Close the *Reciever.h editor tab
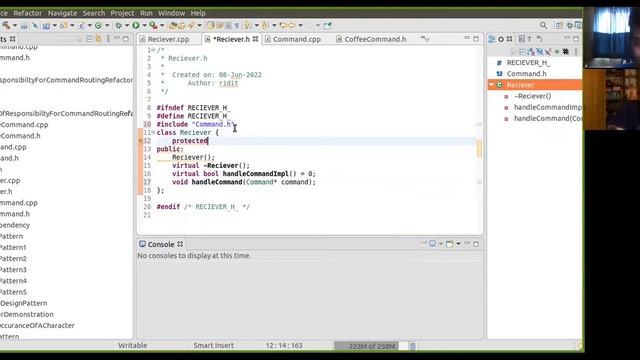640x360 pixels. click(255, 39)
